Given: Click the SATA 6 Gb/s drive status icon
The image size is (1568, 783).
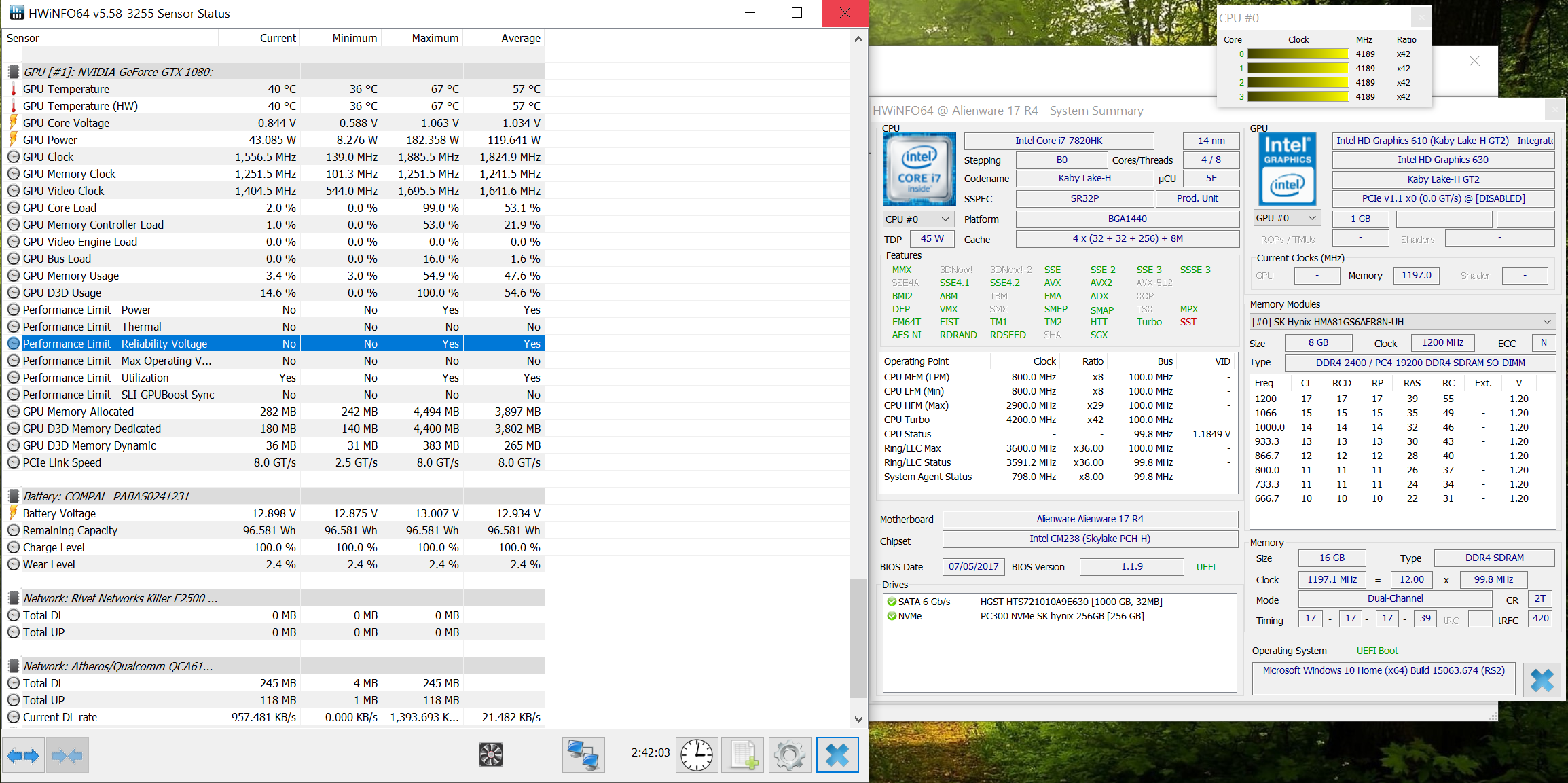Looking at the screenshot, I should click(892, 602).
